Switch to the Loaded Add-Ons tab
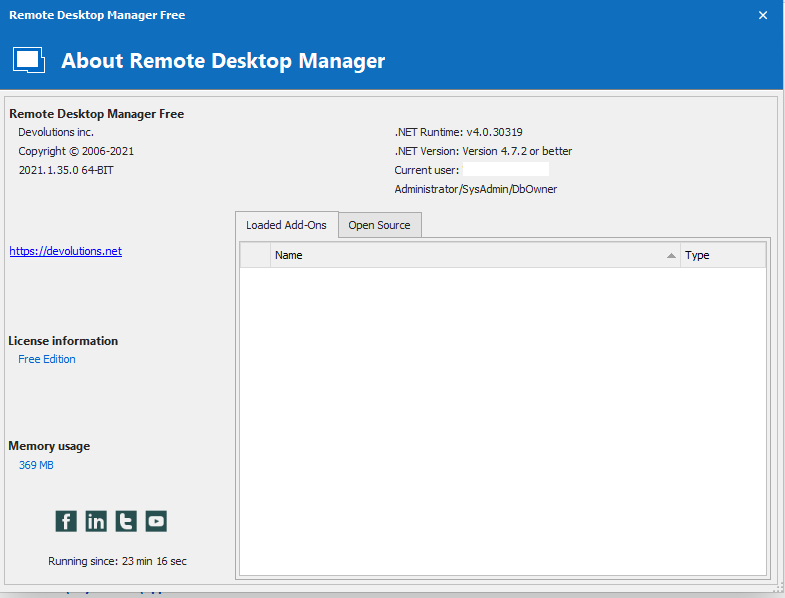Viewport: 785px width, 598px height. [286, 225]
